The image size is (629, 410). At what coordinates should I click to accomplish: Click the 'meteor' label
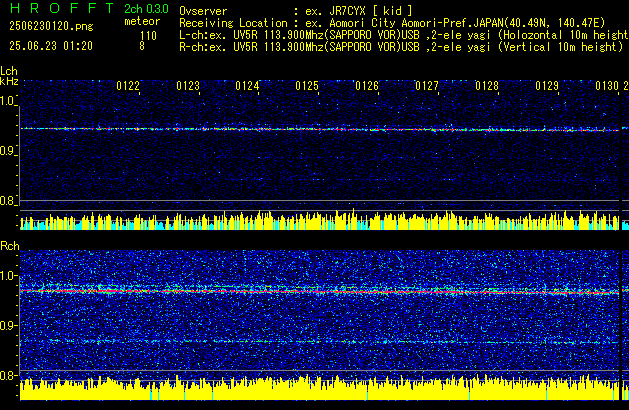pyautogui.click(x=142, y=21)
